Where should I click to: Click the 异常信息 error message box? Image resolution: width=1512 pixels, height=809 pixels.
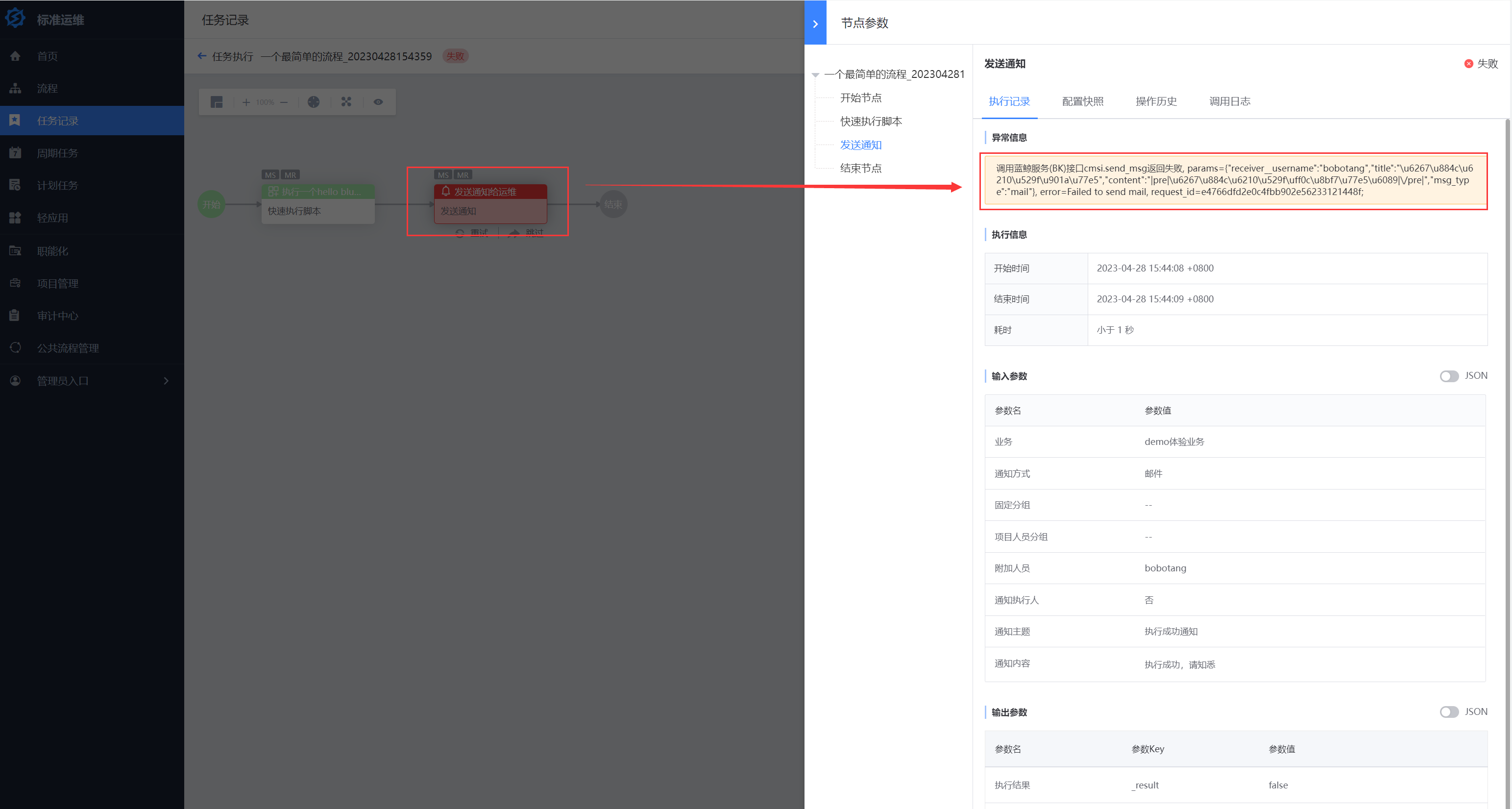(1235, 180)
